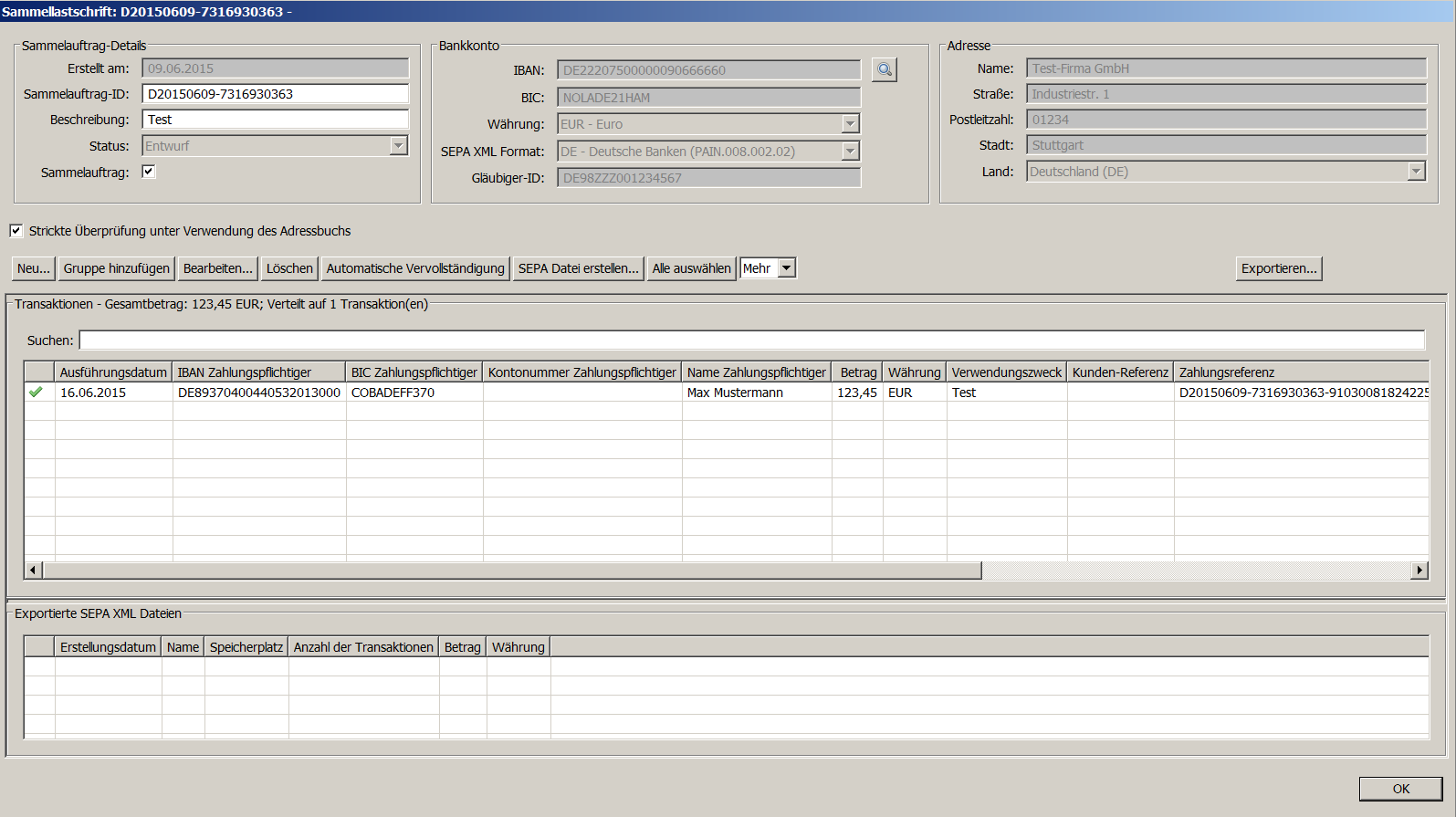
Task: Sort by Speicherplatz column header
Action: (246, 647)
